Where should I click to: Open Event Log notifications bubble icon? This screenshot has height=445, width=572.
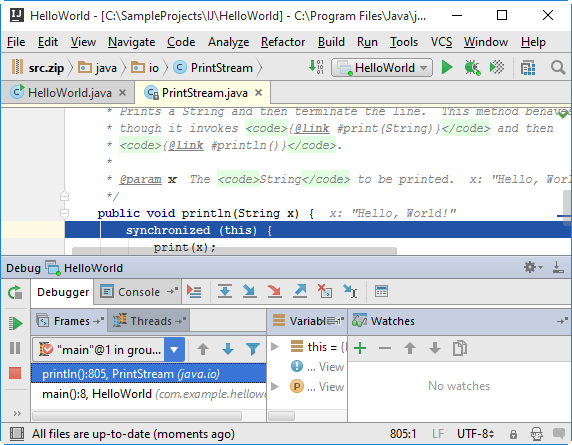(559, 434)
